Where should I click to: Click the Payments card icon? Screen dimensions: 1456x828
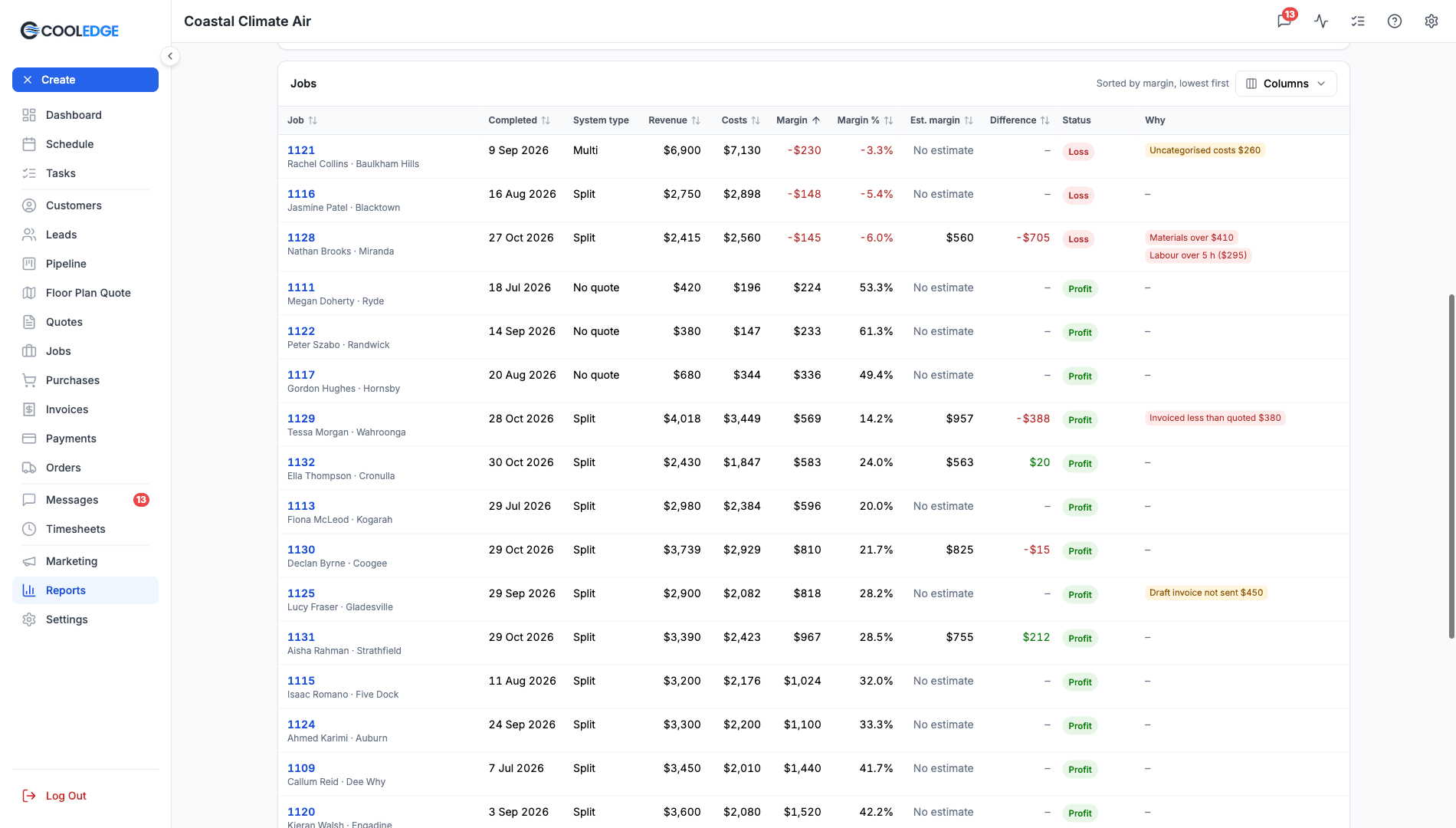coord(29,439)
